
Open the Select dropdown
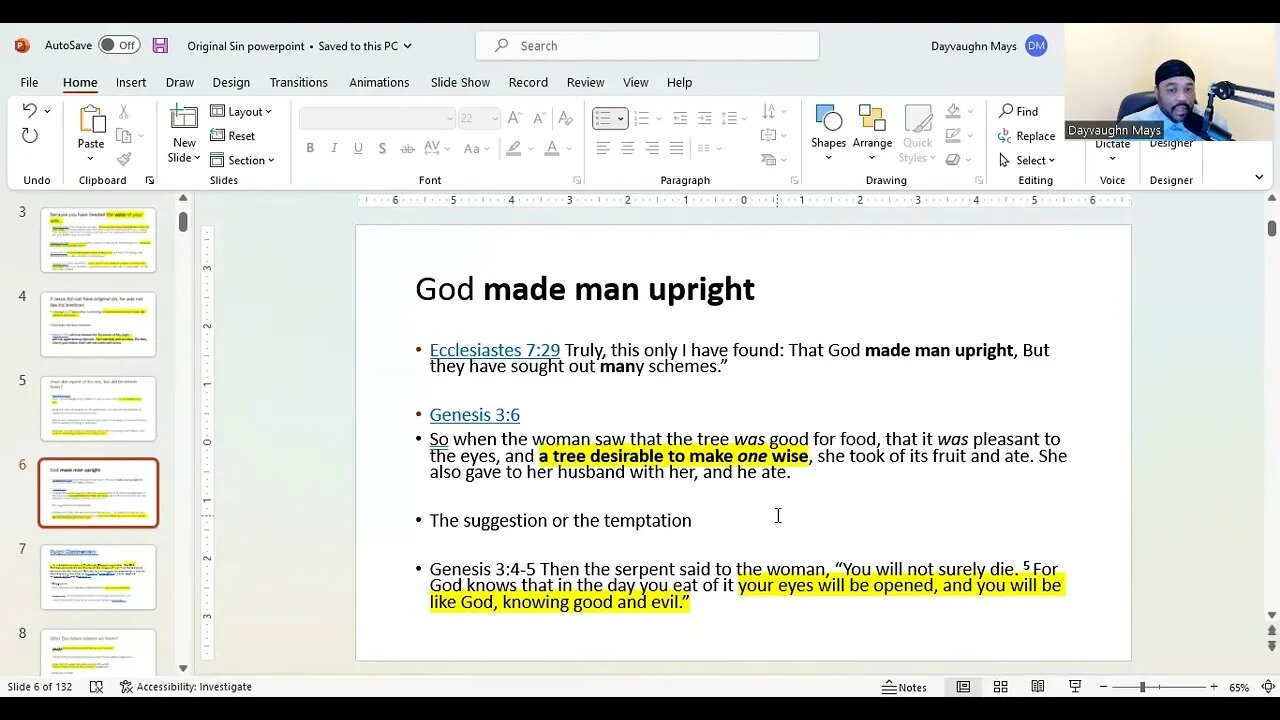pyautogui.click(x=1026, y=160)
